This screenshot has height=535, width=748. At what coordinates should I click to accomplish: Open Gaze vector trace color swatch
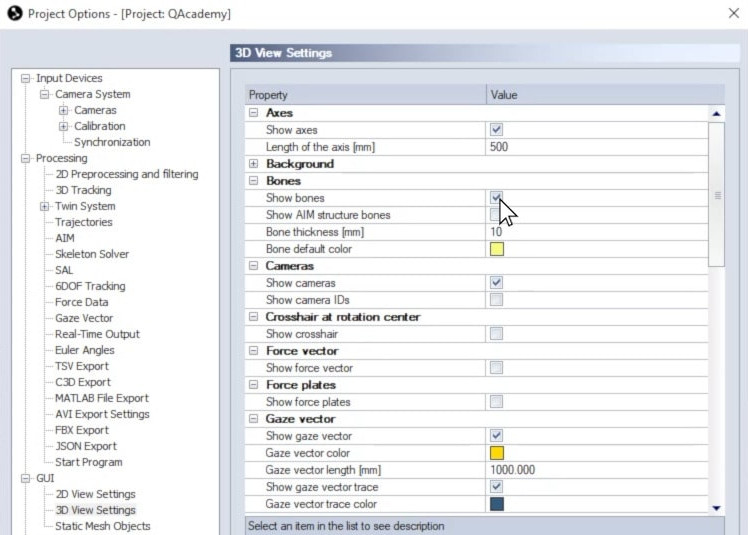coord(497,504)
